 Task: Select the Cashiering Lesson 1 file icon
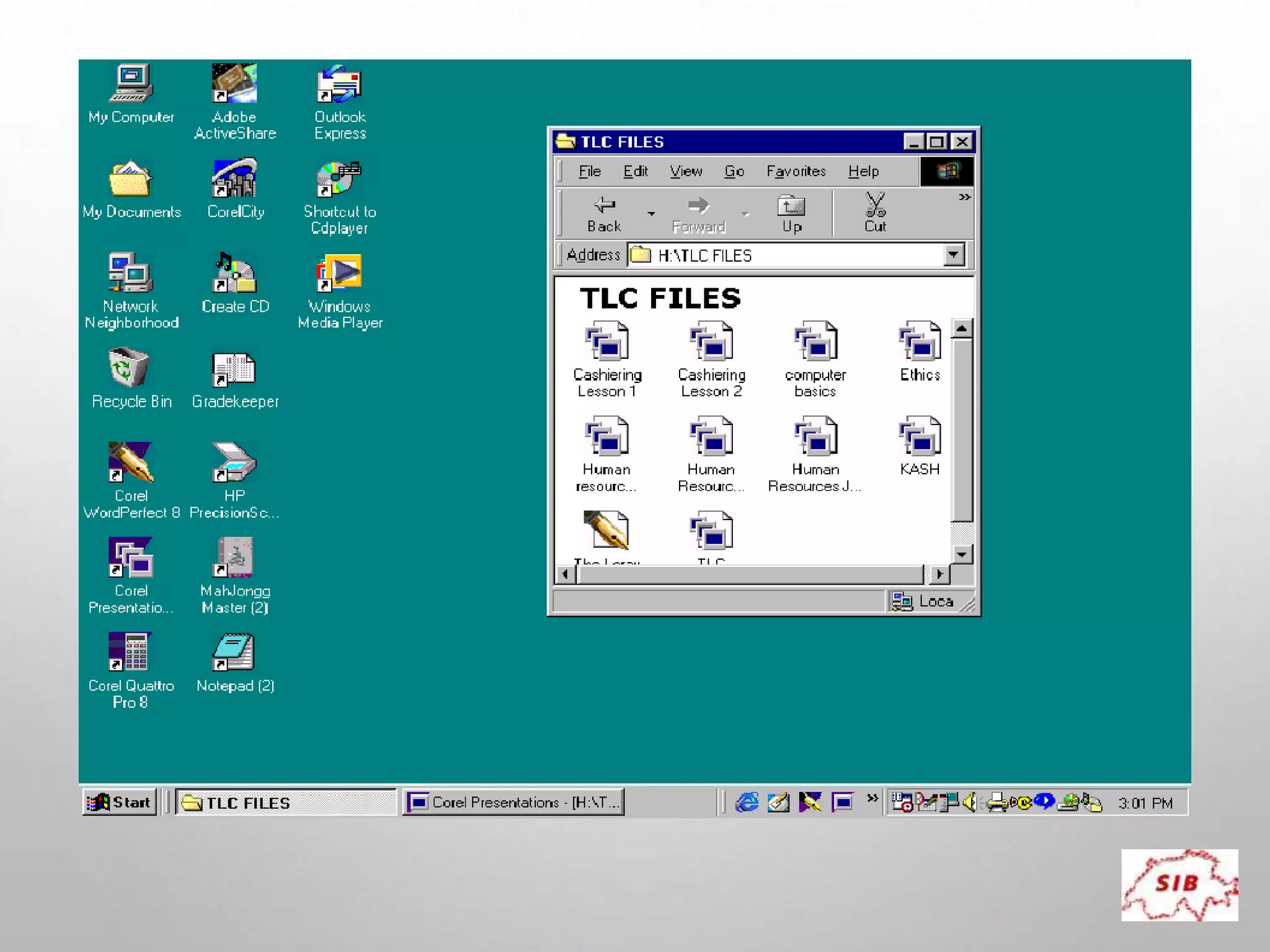click(606, 342)
